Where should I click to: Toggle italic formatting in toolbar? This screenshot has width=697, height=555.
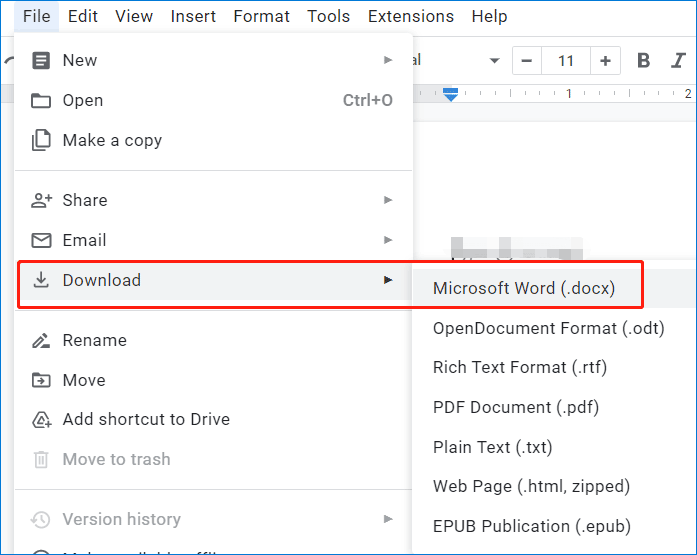pos(678,60)
